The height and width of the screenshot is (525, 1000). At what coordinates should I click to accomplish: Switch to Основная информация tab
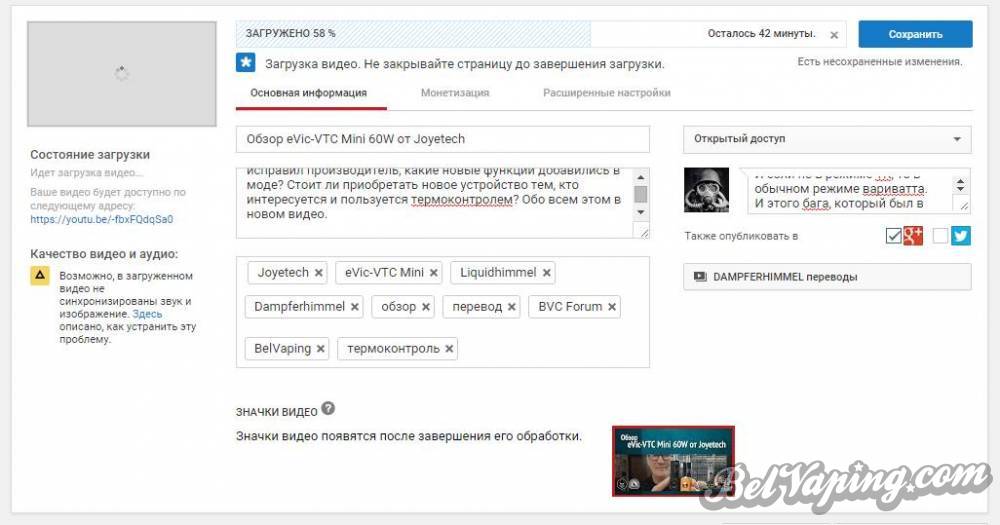[309, 92]
